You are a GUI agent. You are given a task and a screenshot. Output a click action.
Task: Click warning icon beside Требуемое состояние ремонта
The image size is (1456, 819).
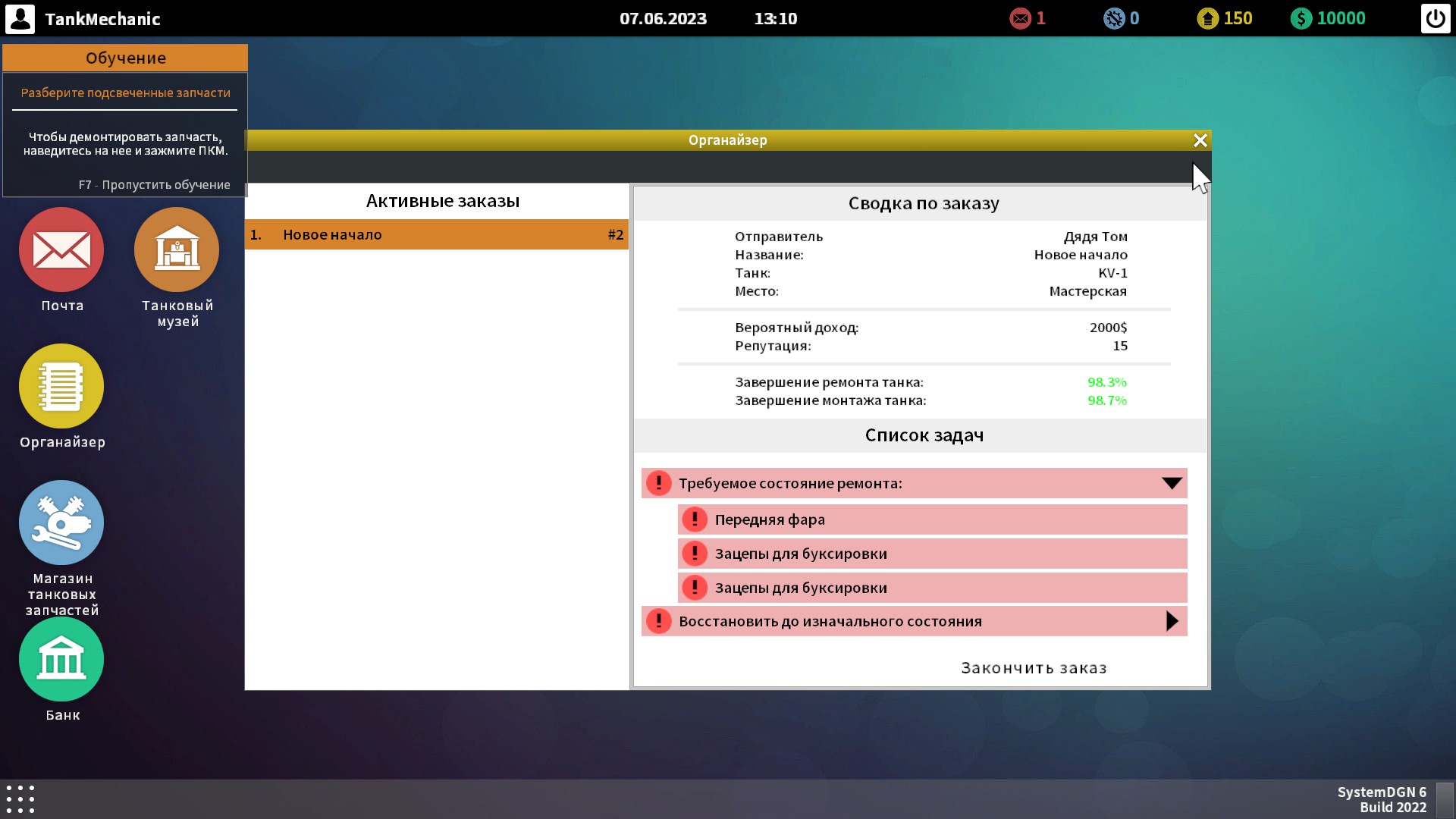click(658, 483)
